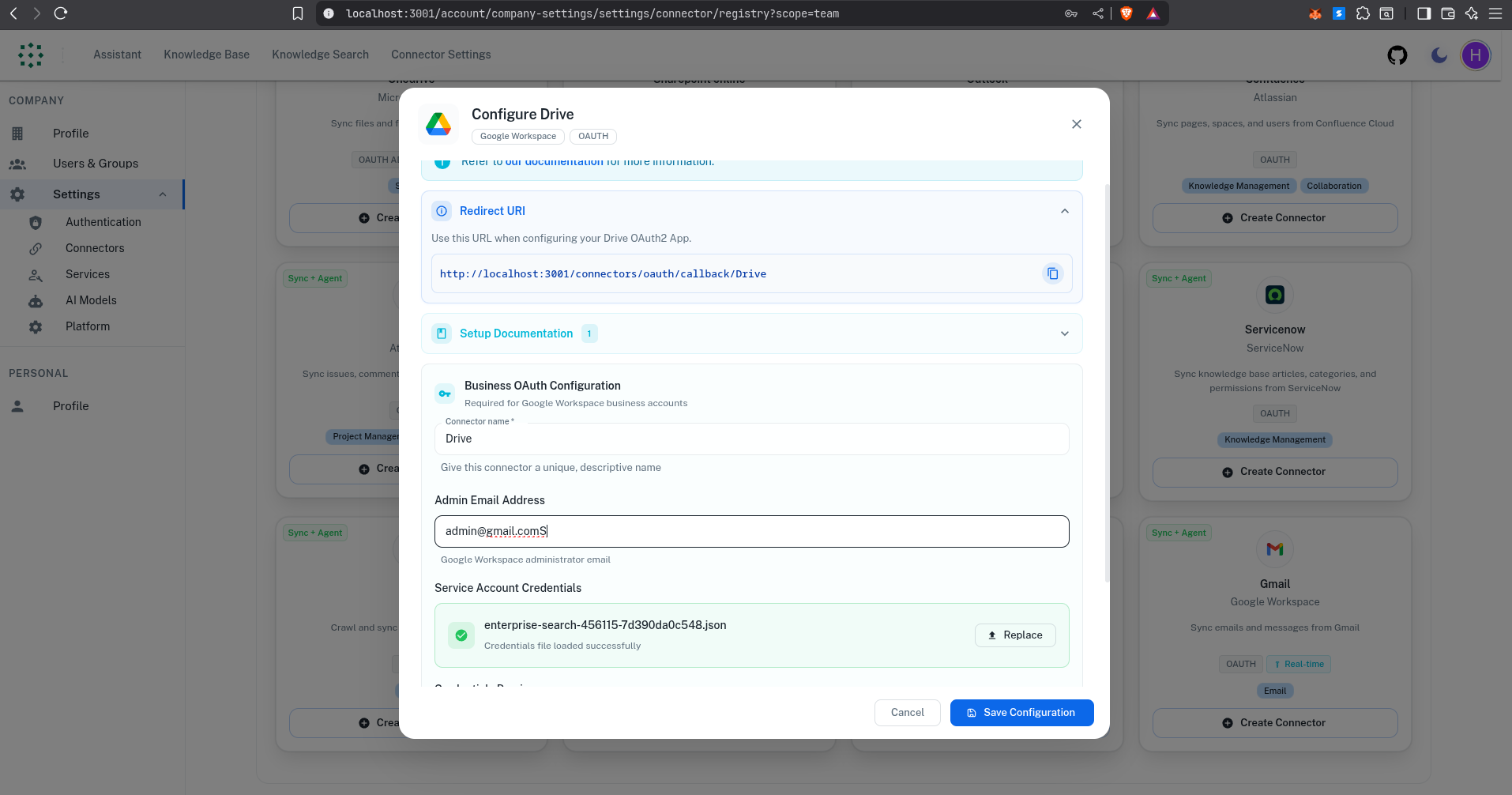
Task: Click the Gmail connector logo
Action: 1274,549
